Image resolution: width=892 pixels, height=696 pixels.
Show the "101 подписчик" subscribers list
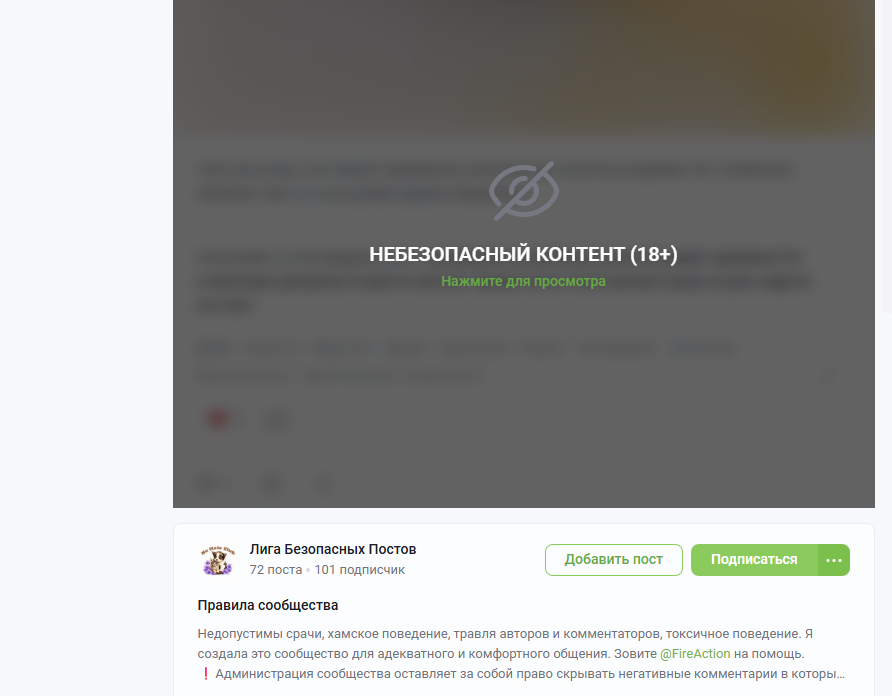click(360, 570)
